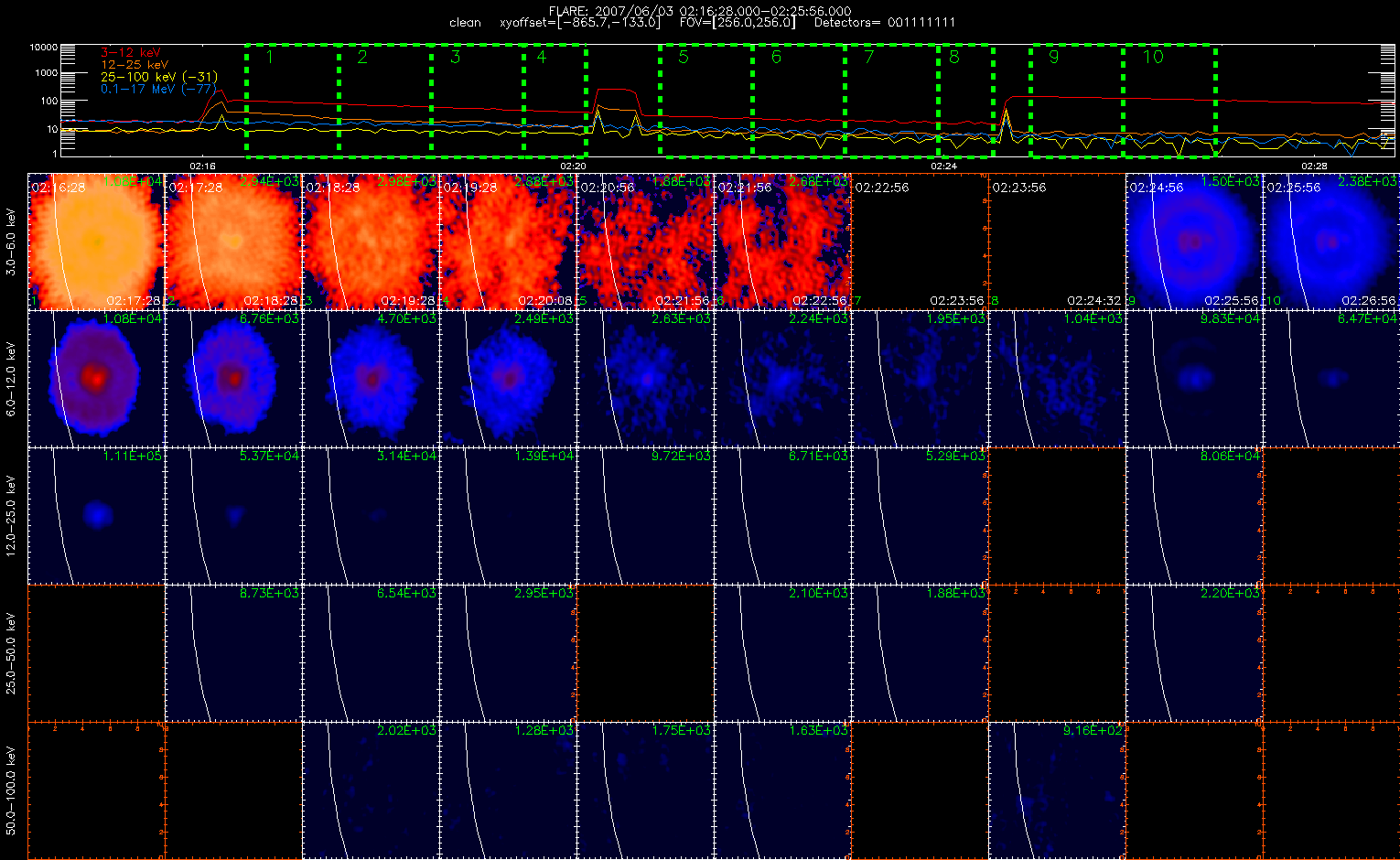Open the 50-100 keV image labeled 2.02E+03
The image size is (1400, 860).
[371, 790]
